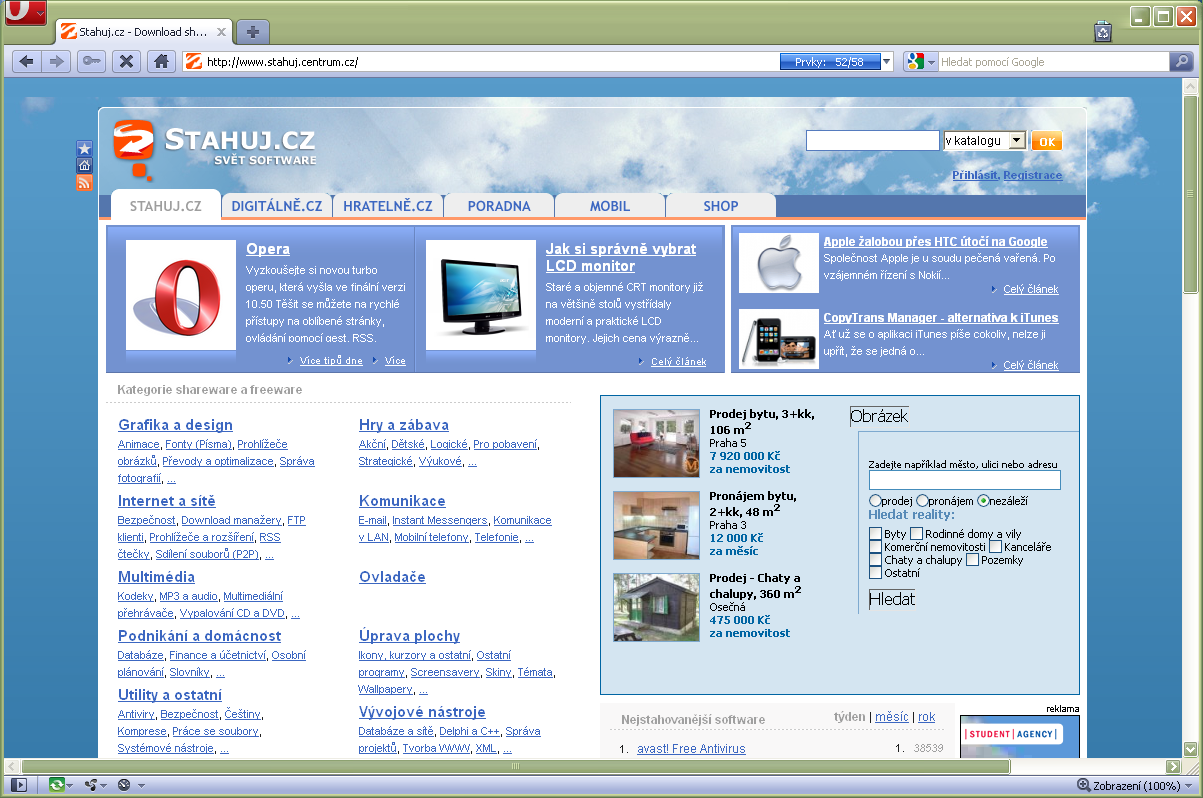Click the 'Hledat' real estate search button

point(892,599)
